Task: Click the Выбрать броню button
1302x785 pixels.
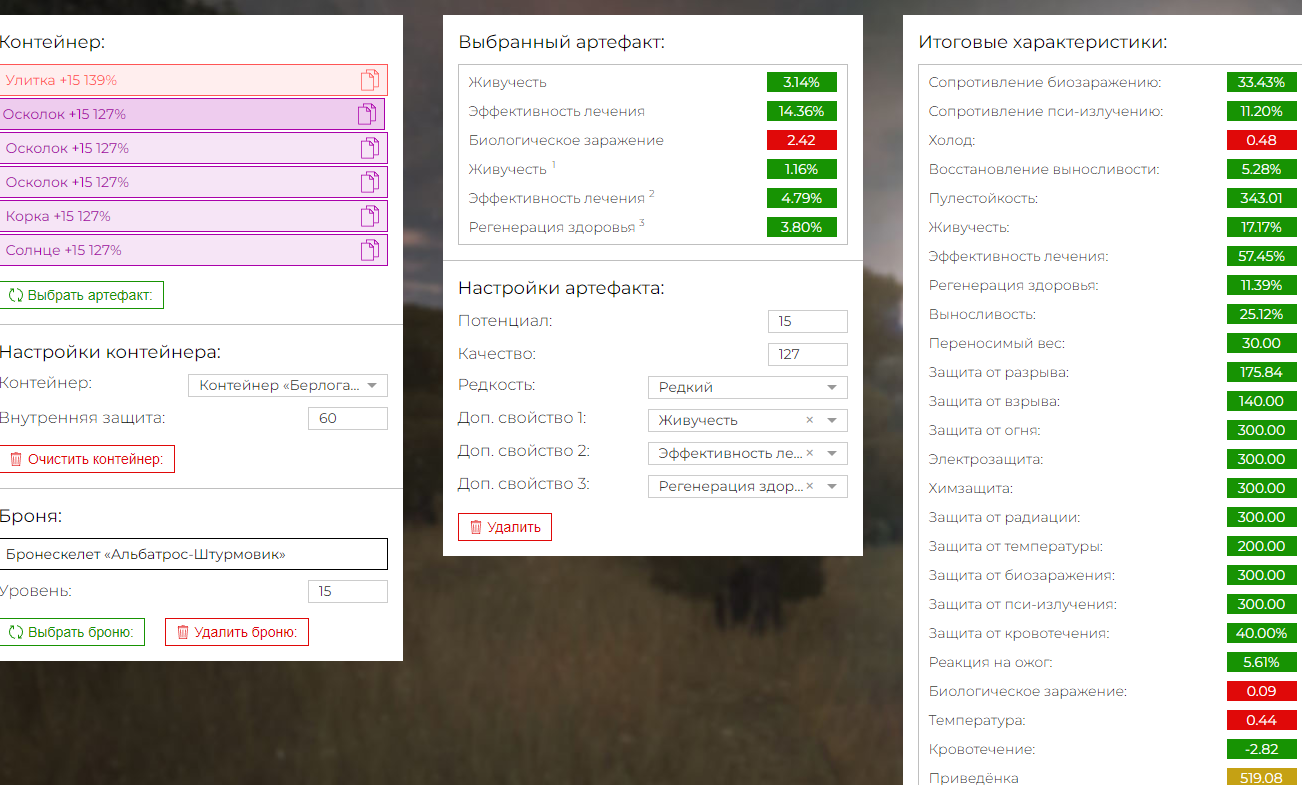Action: [x=72, y=632]
